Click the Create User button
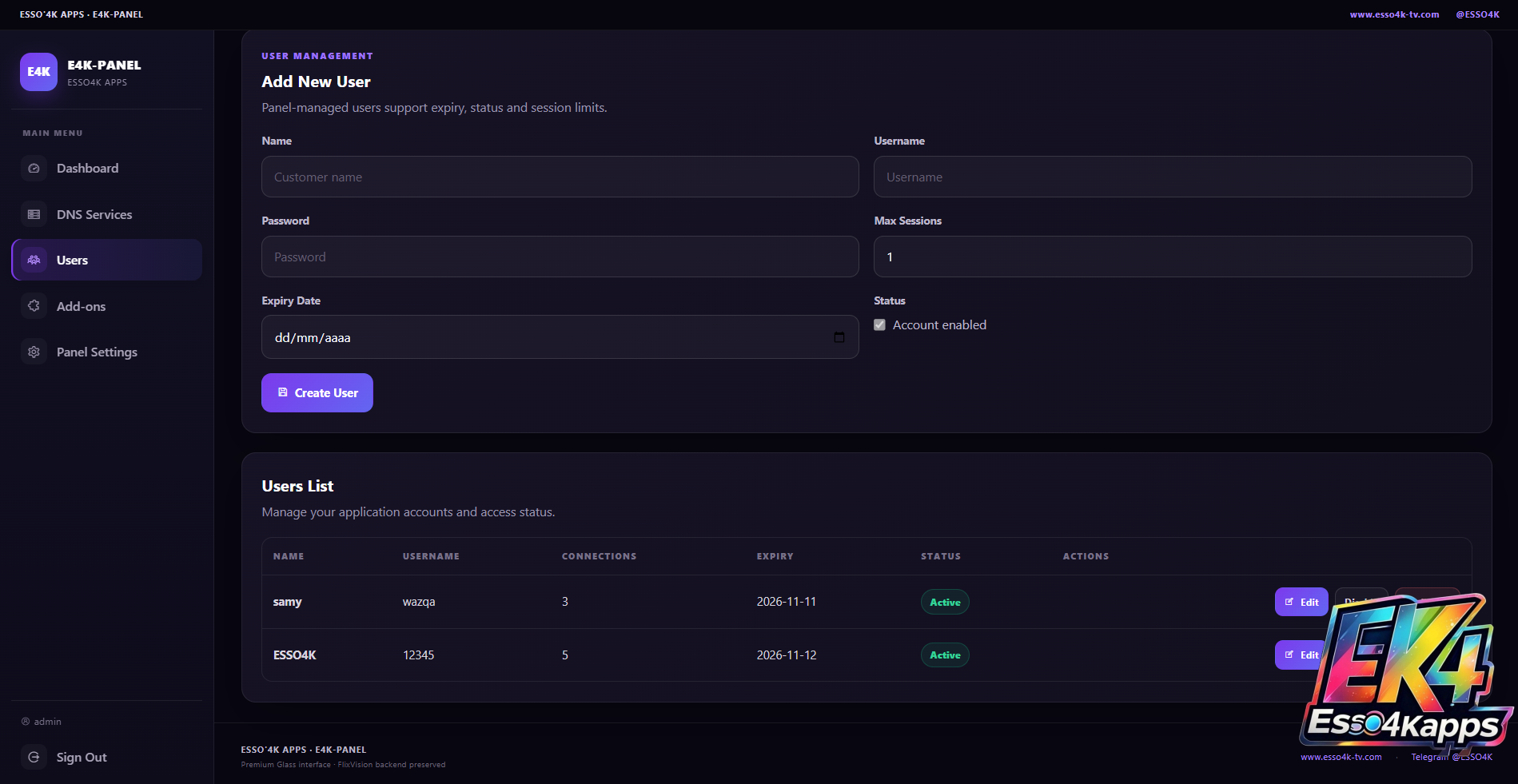 317,392
